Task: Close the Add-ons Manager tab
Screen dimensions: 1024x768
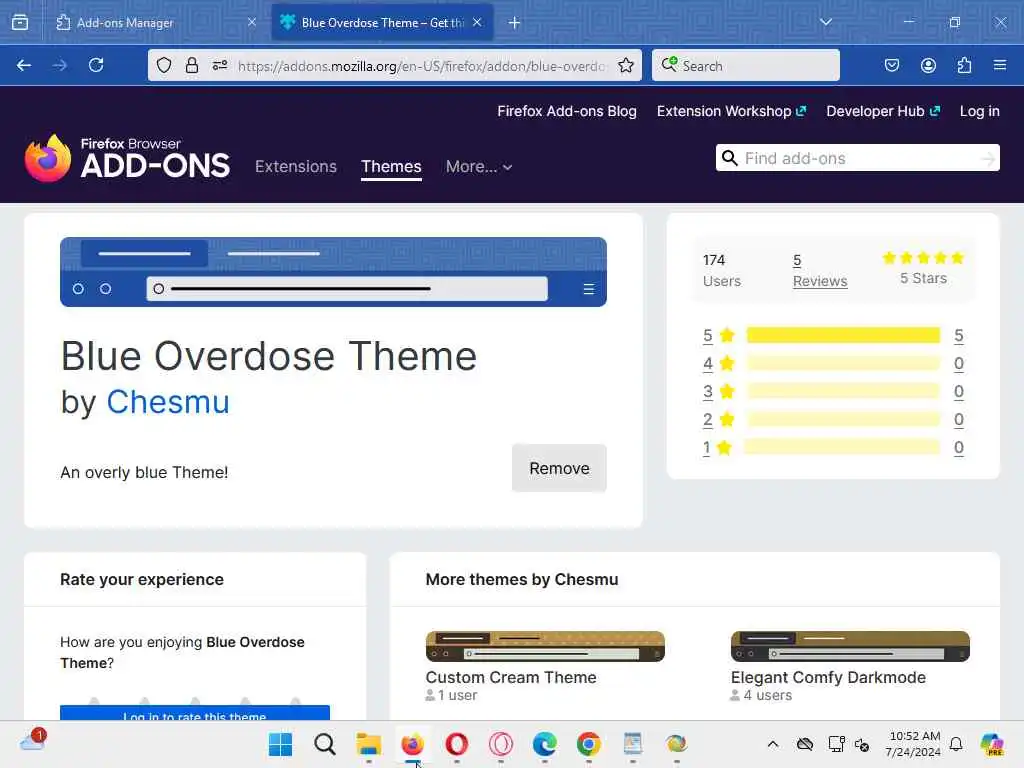Action: 251,22
